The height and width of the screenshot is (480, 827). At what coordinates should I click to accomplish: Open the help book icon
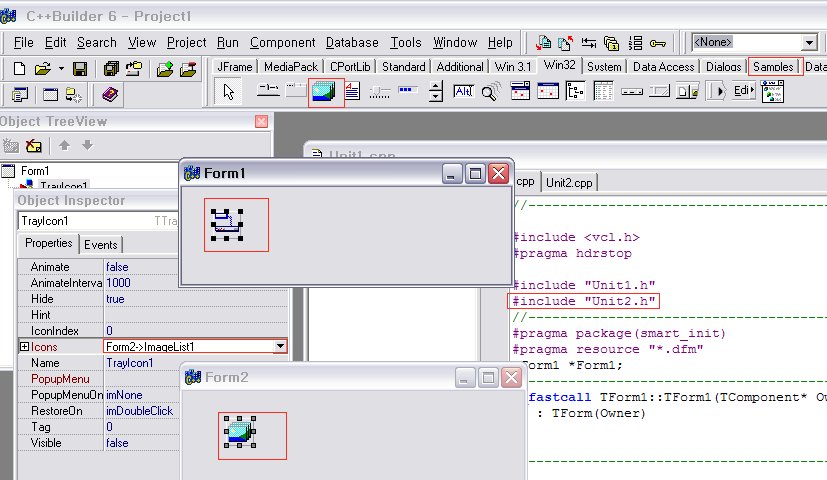point(110,95)
